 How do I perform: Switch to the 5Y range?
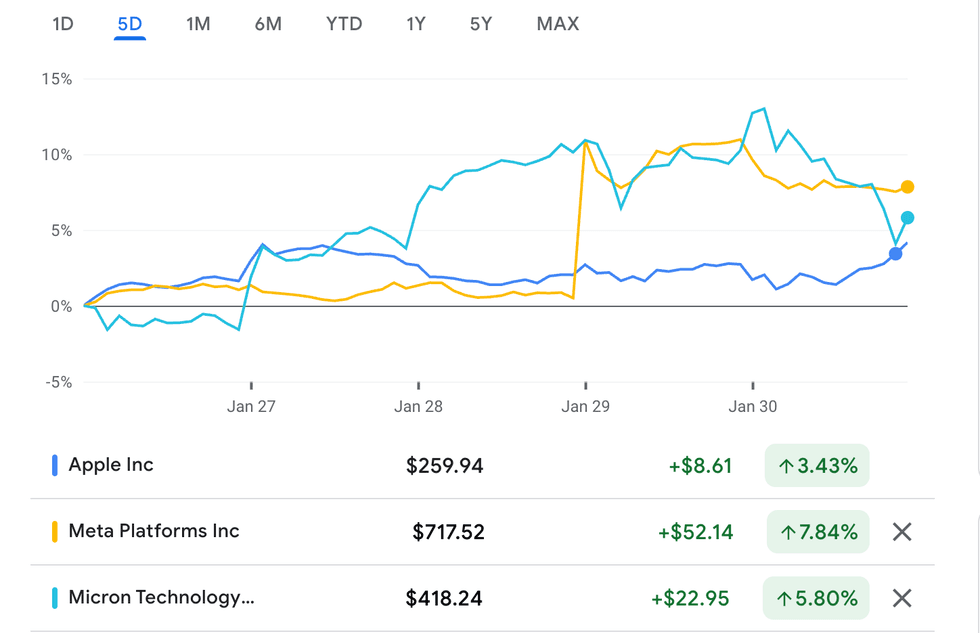480,24
